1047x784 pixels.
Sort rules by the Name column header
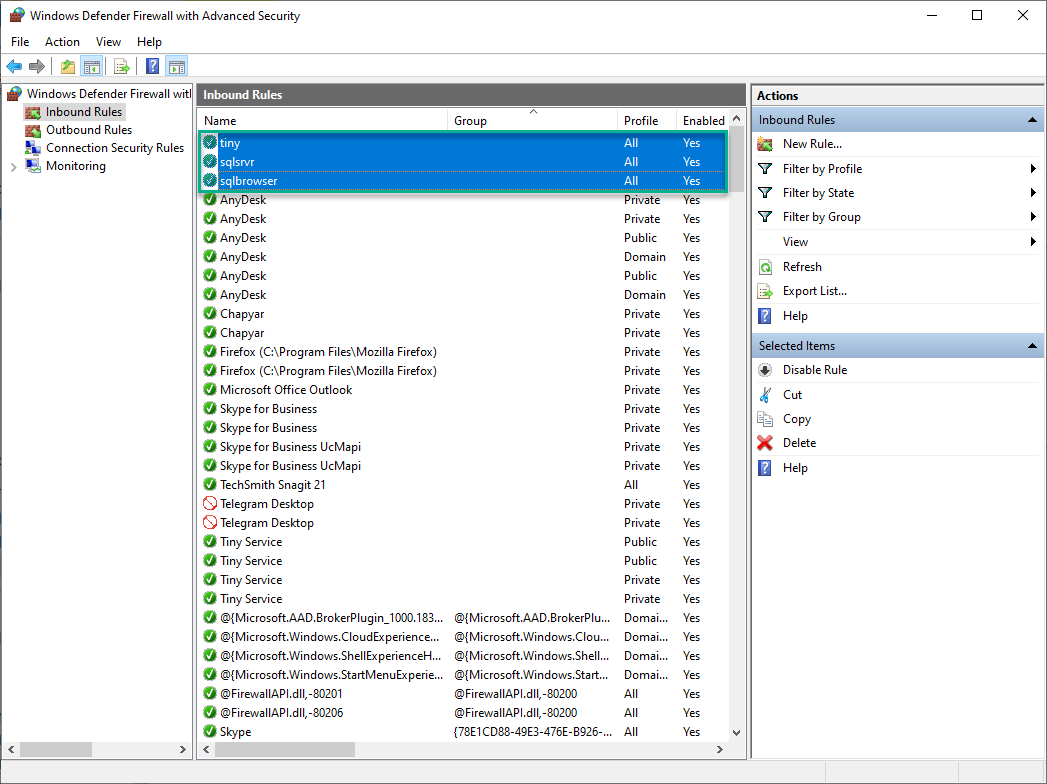[x=323, y=120]
